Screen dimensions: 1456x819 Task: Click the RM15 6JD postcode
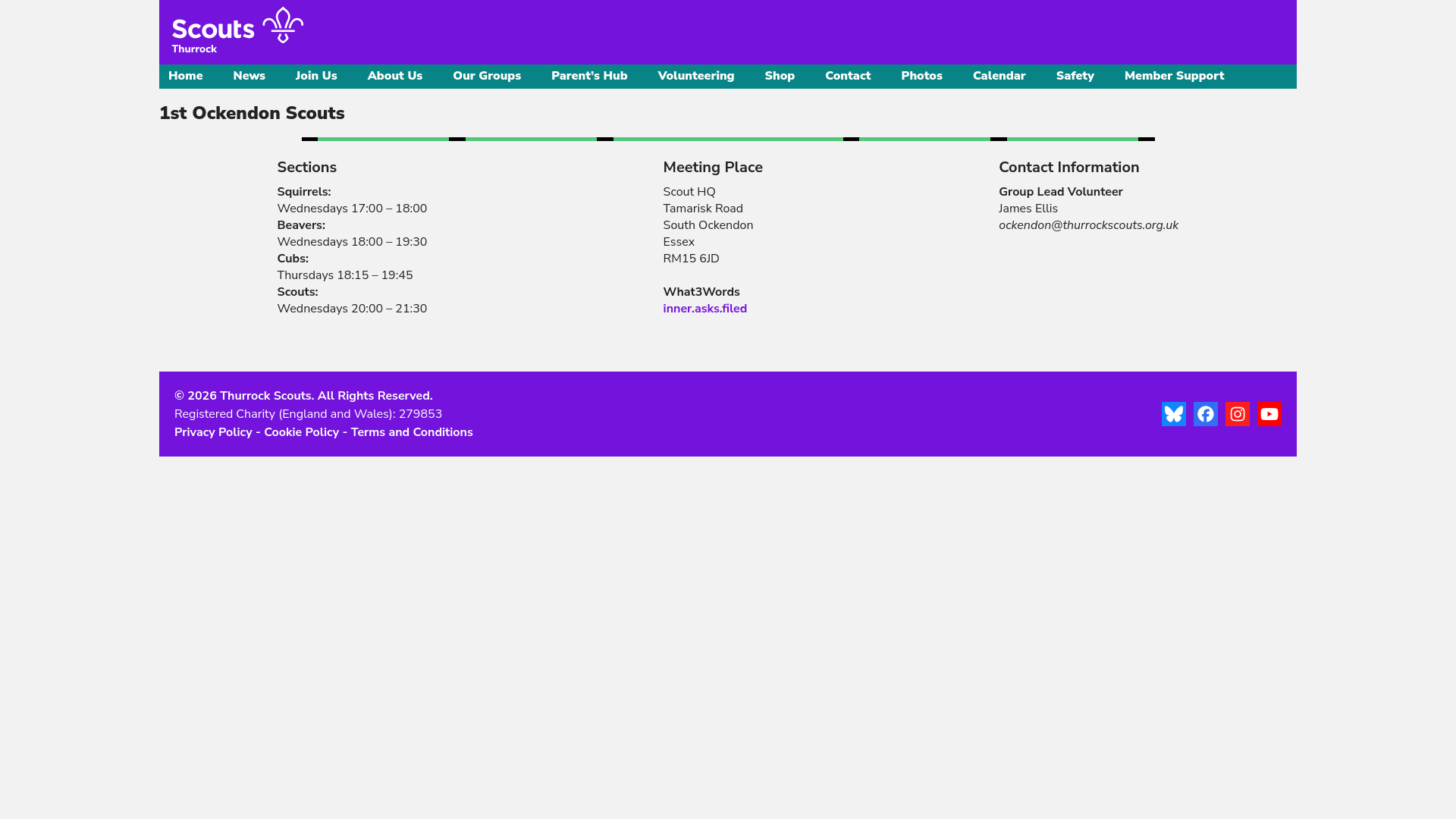click(691, 259)
